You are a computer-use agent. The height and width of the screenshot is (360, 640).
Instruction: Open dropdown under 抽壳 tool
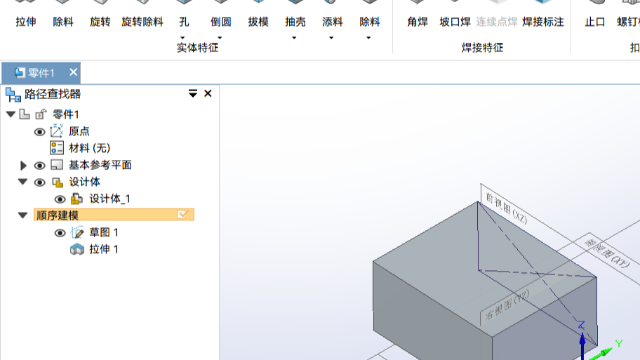tap(294, 38)
